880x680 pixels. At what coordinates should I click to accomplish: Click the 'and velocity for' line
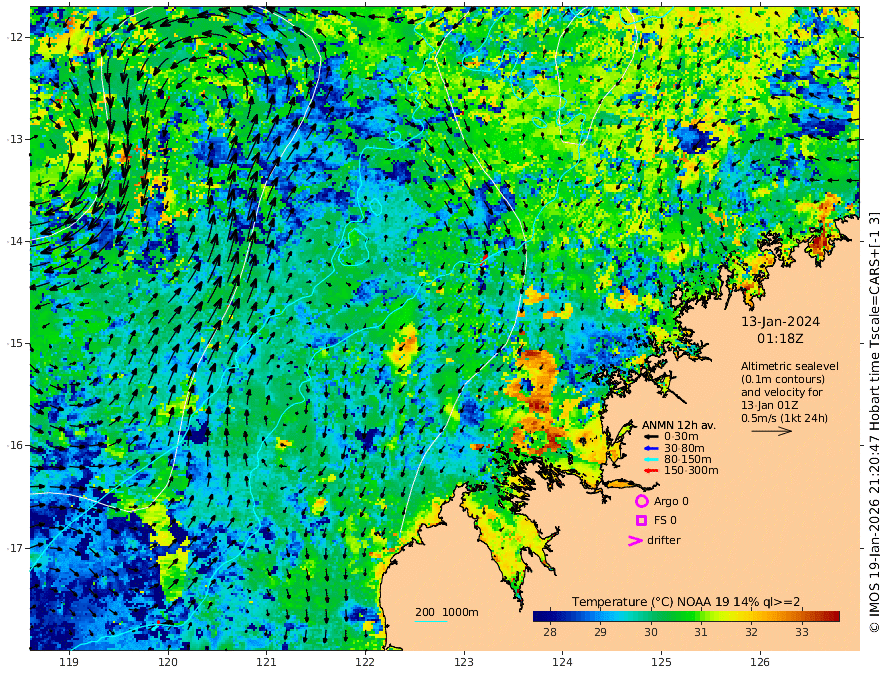[x=782, y=392]
